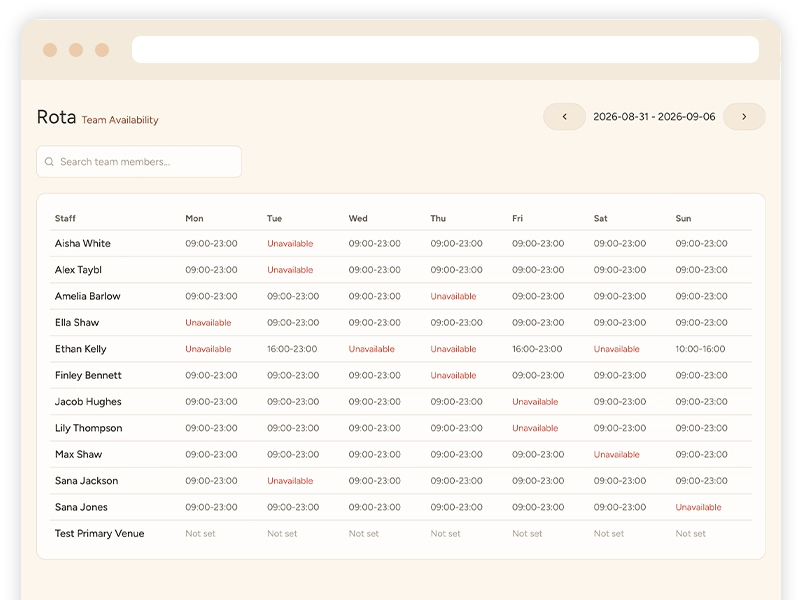The image size is (800, 600).
Task: Select staff member Finley Bennett
Action: coord(88,376)
